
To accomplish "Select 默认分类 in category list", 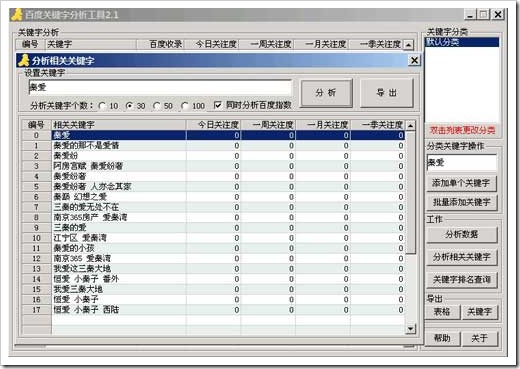I will tap(462, 42).
